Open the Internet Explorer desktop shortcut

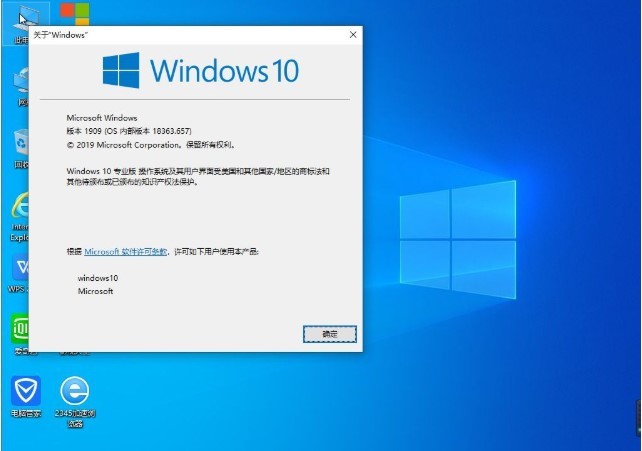(x=20, y=212)
